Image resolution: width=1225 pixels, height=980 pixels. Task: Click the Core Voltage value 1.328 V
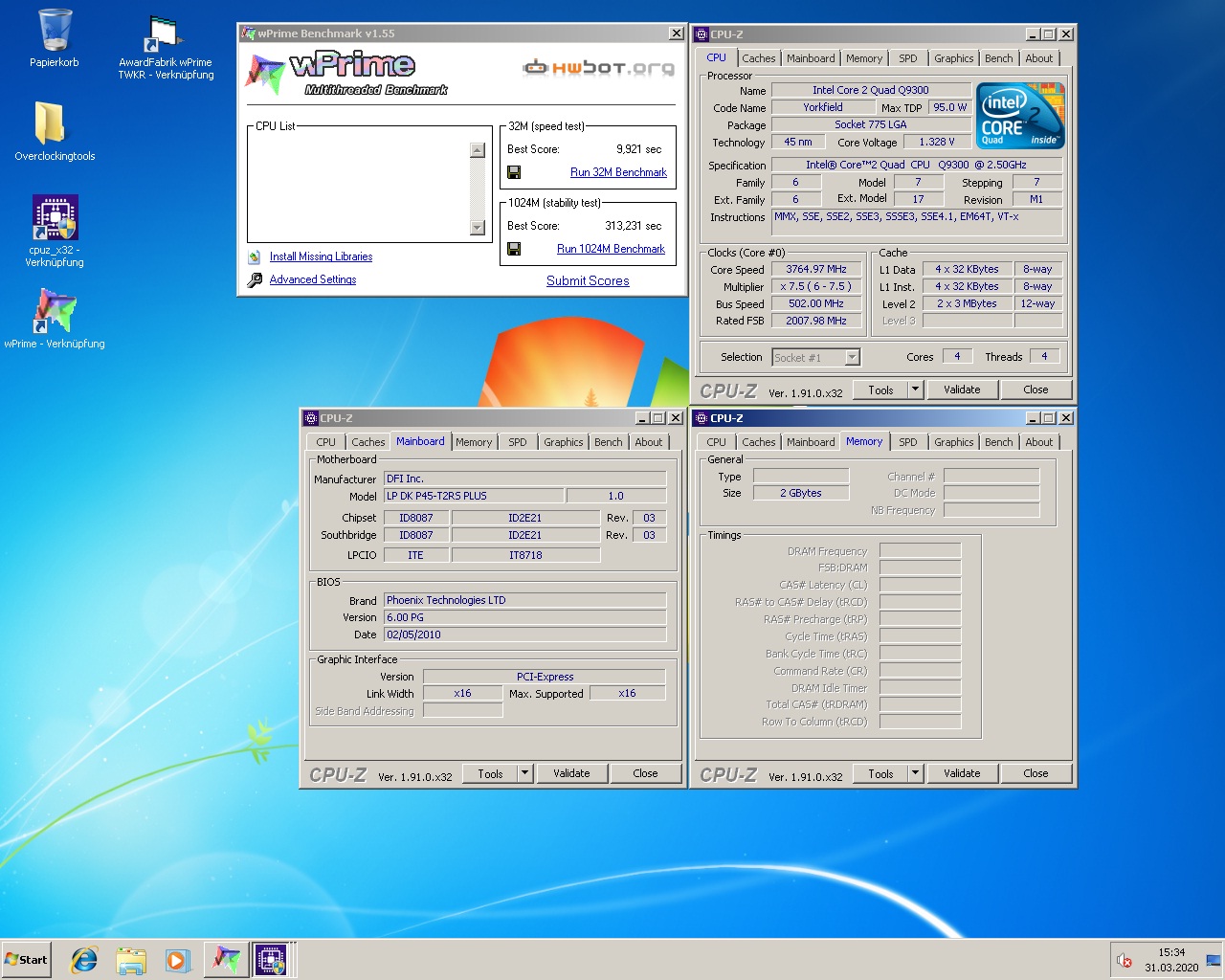937,142
